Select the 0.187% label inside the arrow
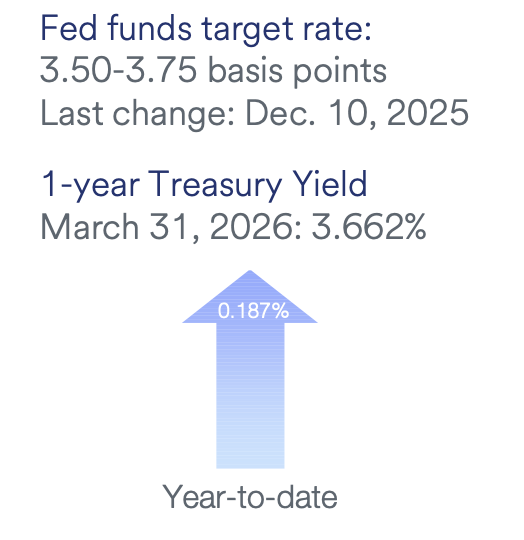This screenshot has width=524, height=540. [x=253, y=311]
